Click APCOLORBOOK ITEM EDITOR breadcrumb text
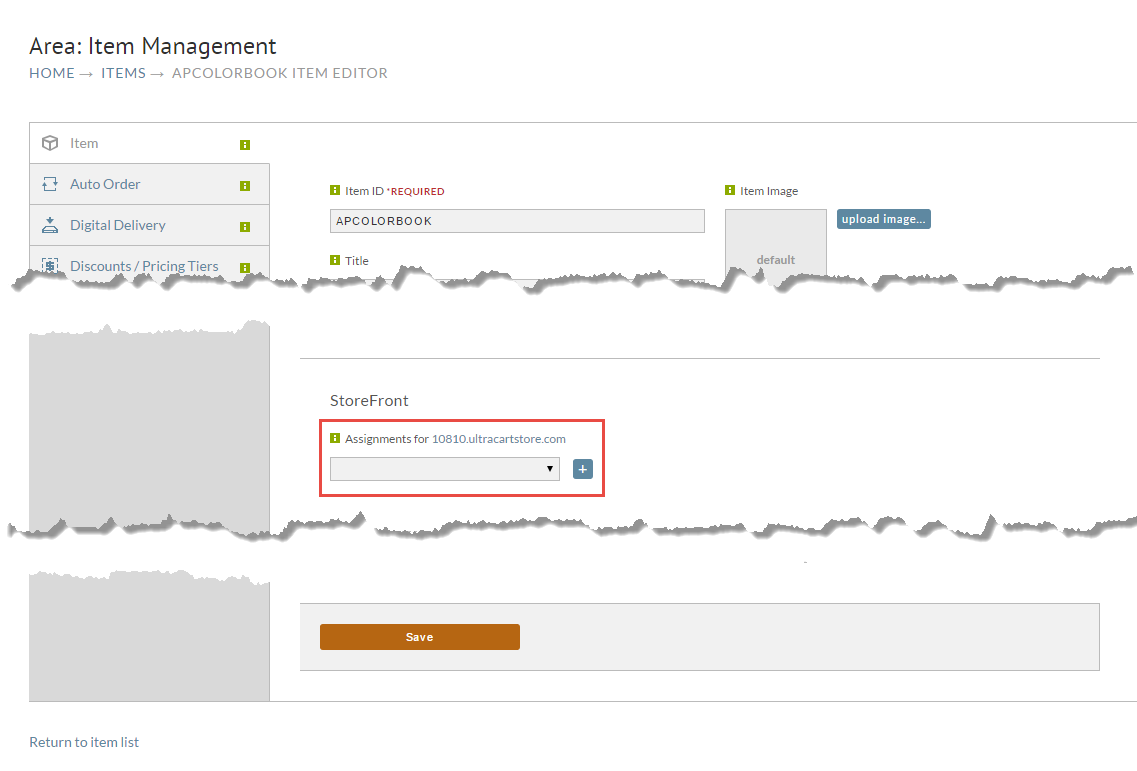Viewport: 1137px width, 771px height. pyautogui.click(x=280, y=73)
